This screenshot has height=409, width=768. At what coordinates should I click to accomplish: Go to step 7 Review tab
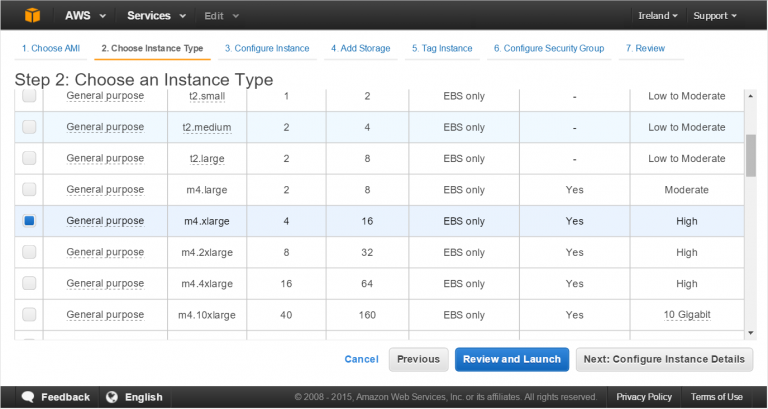tap(645, 48)
